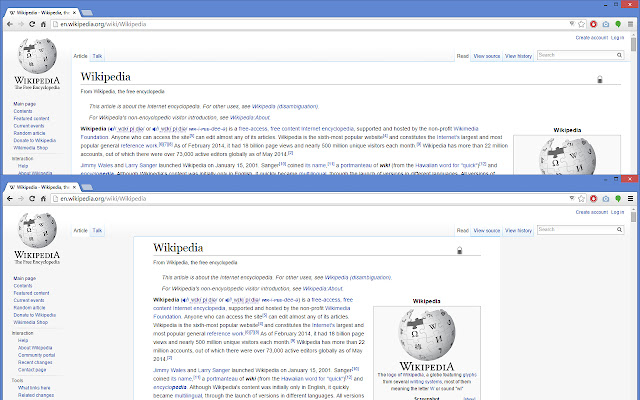Open the View source tab in the top window
This screenshot has width=640, height=400.
pos(487,57)
